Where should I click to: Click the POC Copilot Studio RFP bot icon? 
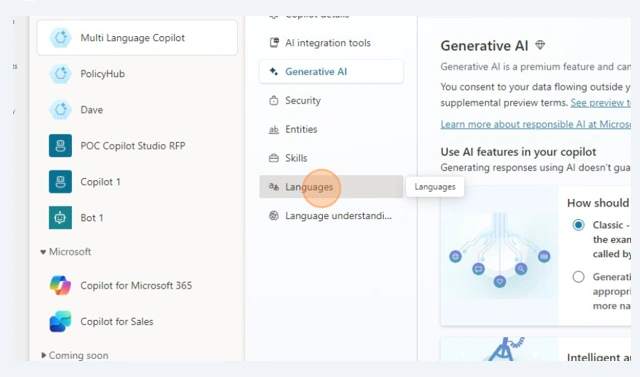[x=60, y=146]
